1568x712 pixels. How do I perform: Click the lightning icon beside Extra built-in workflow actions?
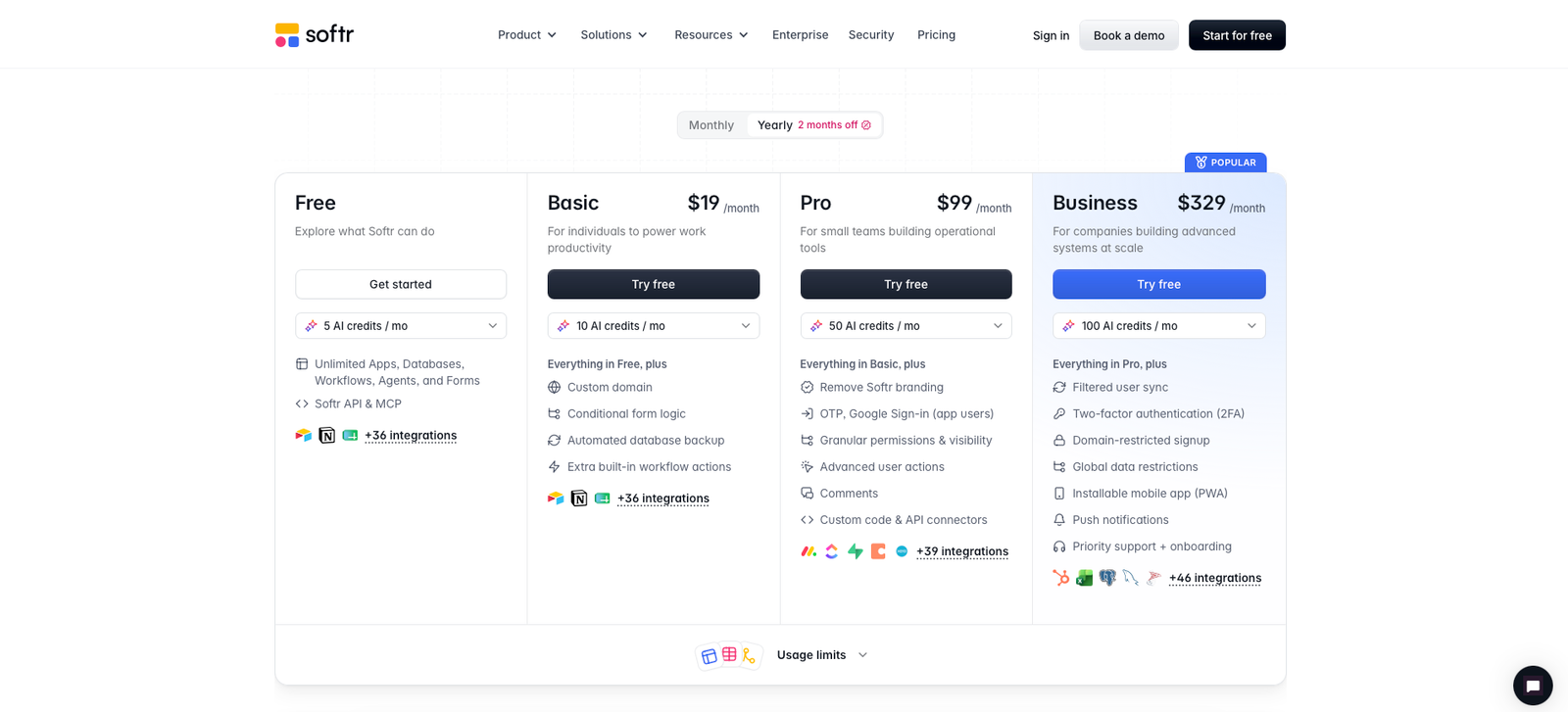555,467
